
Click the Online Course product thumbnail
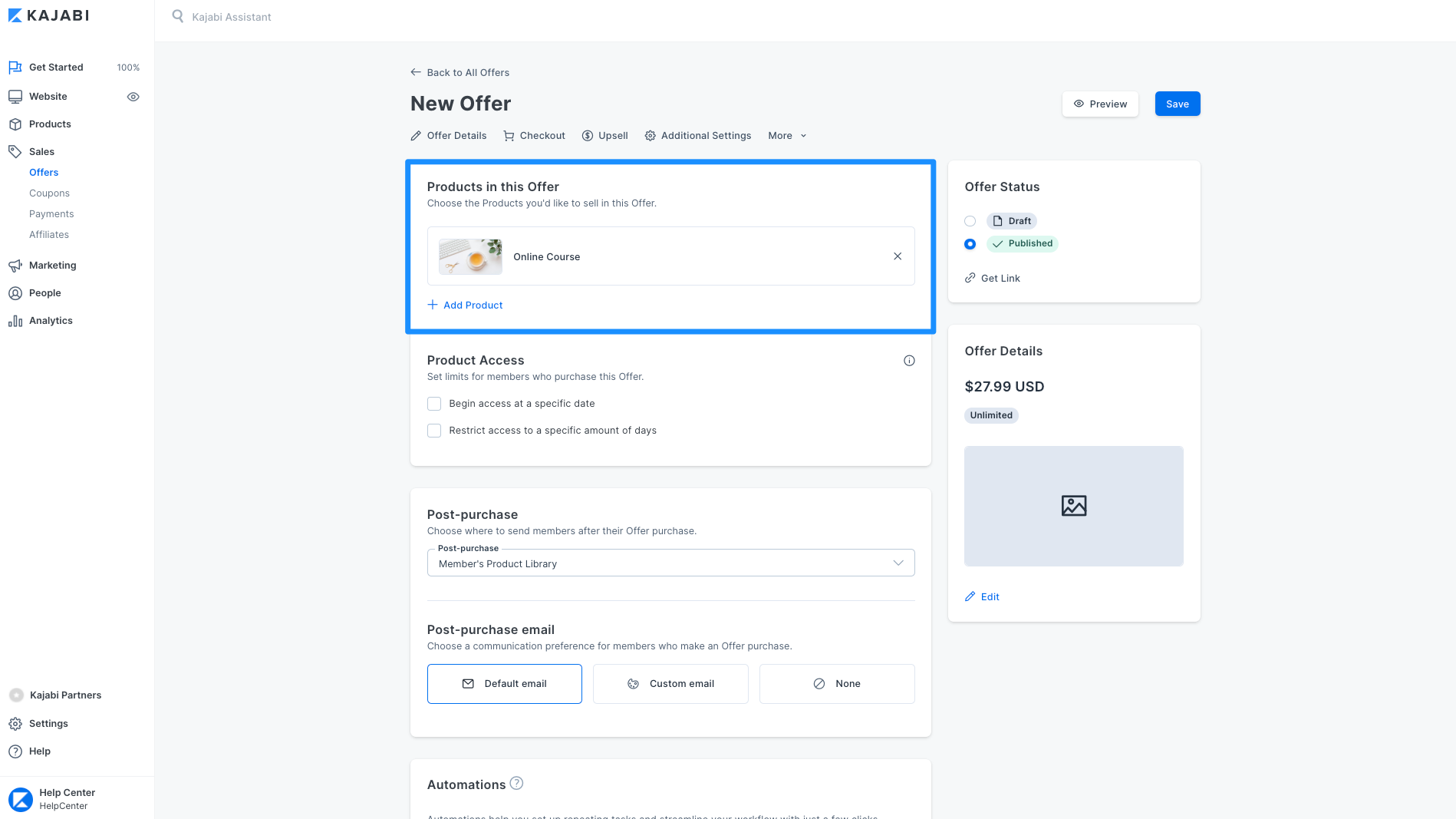pos(470,256)
